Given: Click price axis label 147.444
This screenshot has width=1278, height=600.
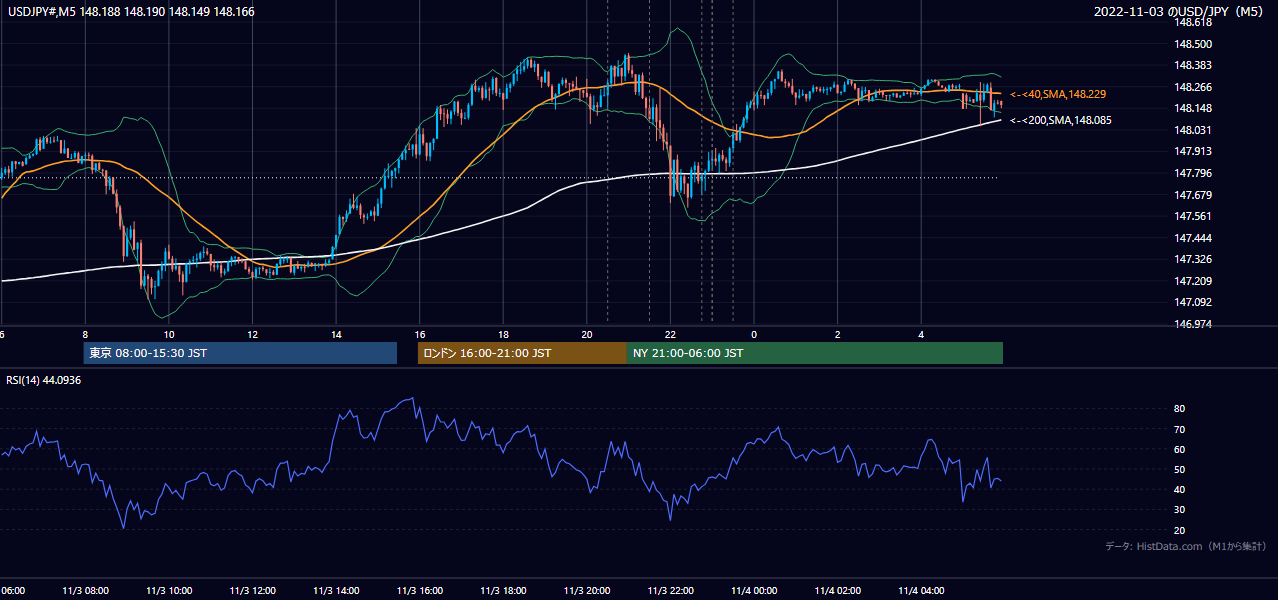Looking at the screenshot, I should tap(1194, 238).
